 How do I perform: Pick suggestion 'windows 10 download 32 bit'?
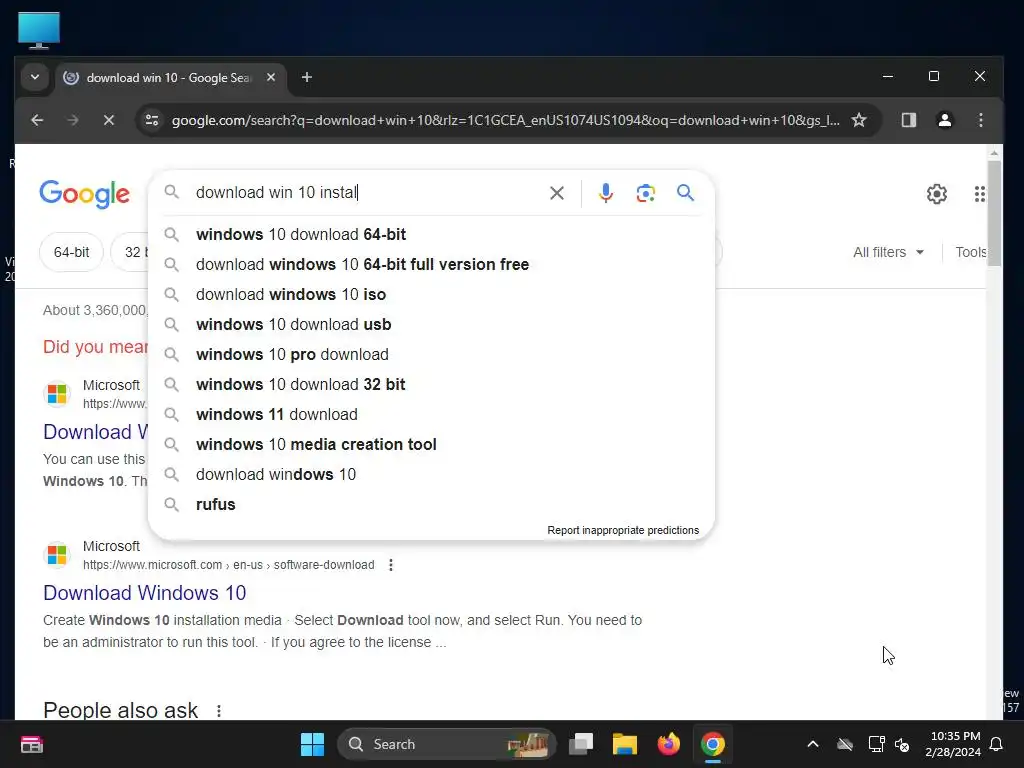[432, 385]
